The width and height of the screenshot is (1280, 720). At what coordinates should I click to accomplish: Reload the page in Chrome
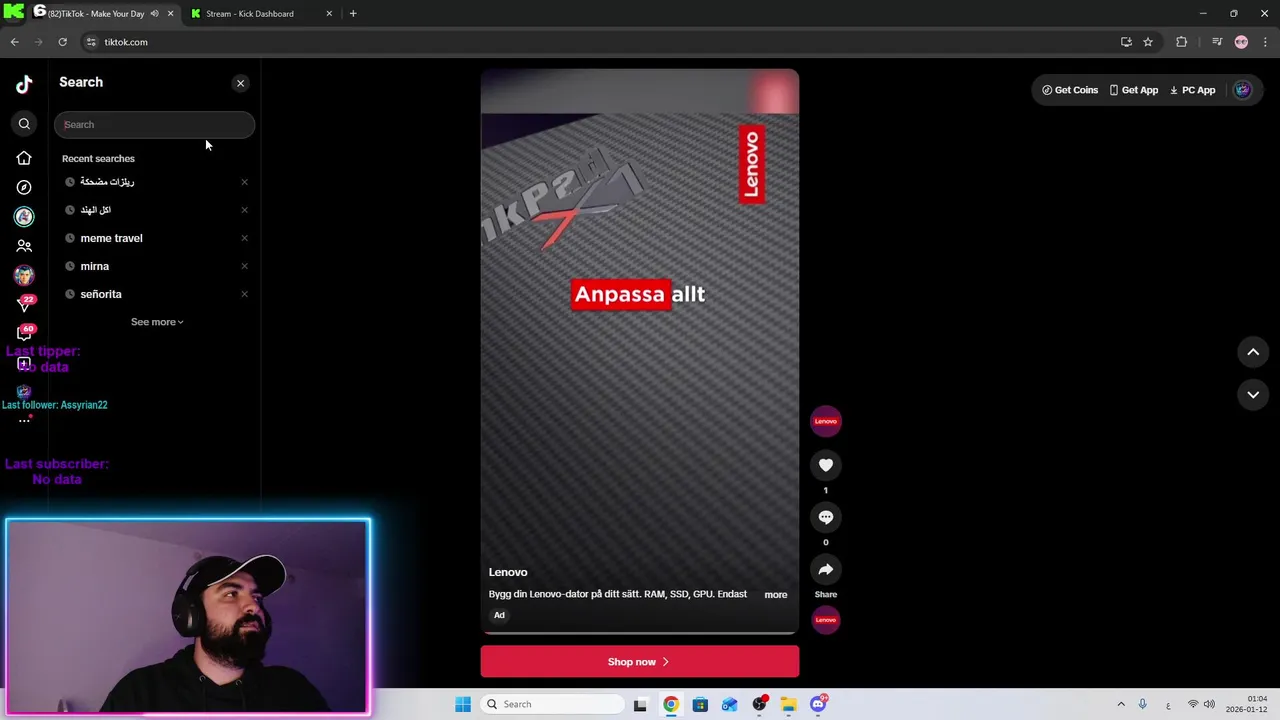[x=62, y=42]
